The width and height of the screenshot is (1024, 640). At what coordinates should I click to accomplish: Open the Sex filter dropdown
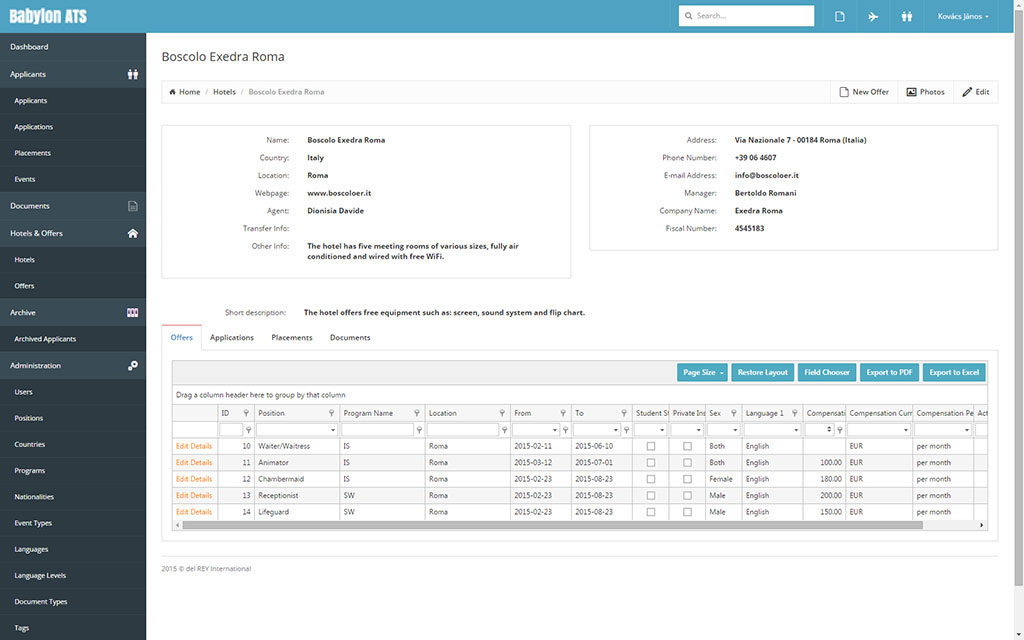tap(735, 430)
